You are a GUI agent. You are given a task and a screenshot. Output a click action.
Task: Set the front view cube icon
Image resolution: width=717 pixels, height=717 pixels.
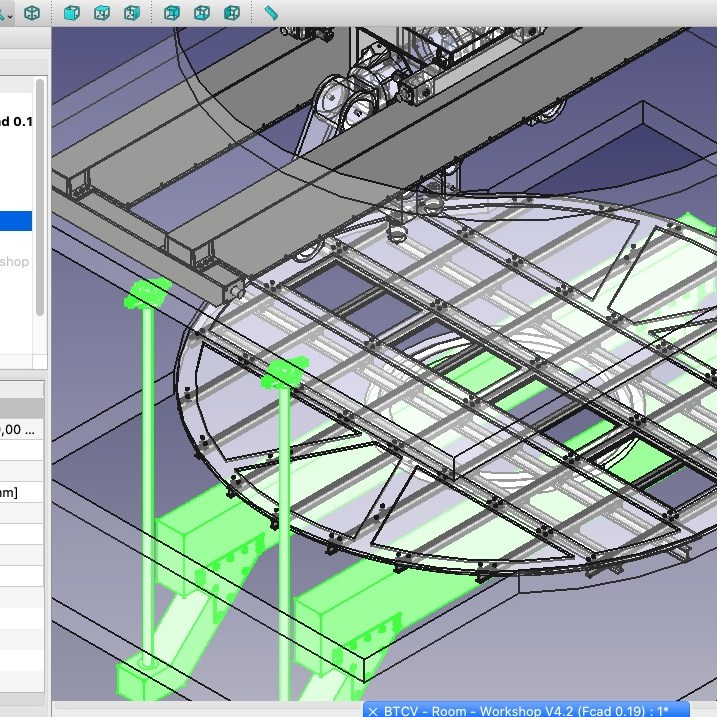click(x=72, y=13)
